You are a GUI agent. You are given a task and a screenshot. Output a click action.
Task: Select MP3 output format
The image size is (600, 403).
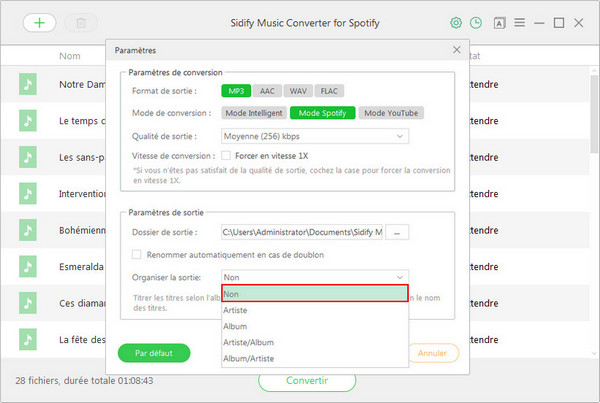pyautogui.click(x=236, y=91)
